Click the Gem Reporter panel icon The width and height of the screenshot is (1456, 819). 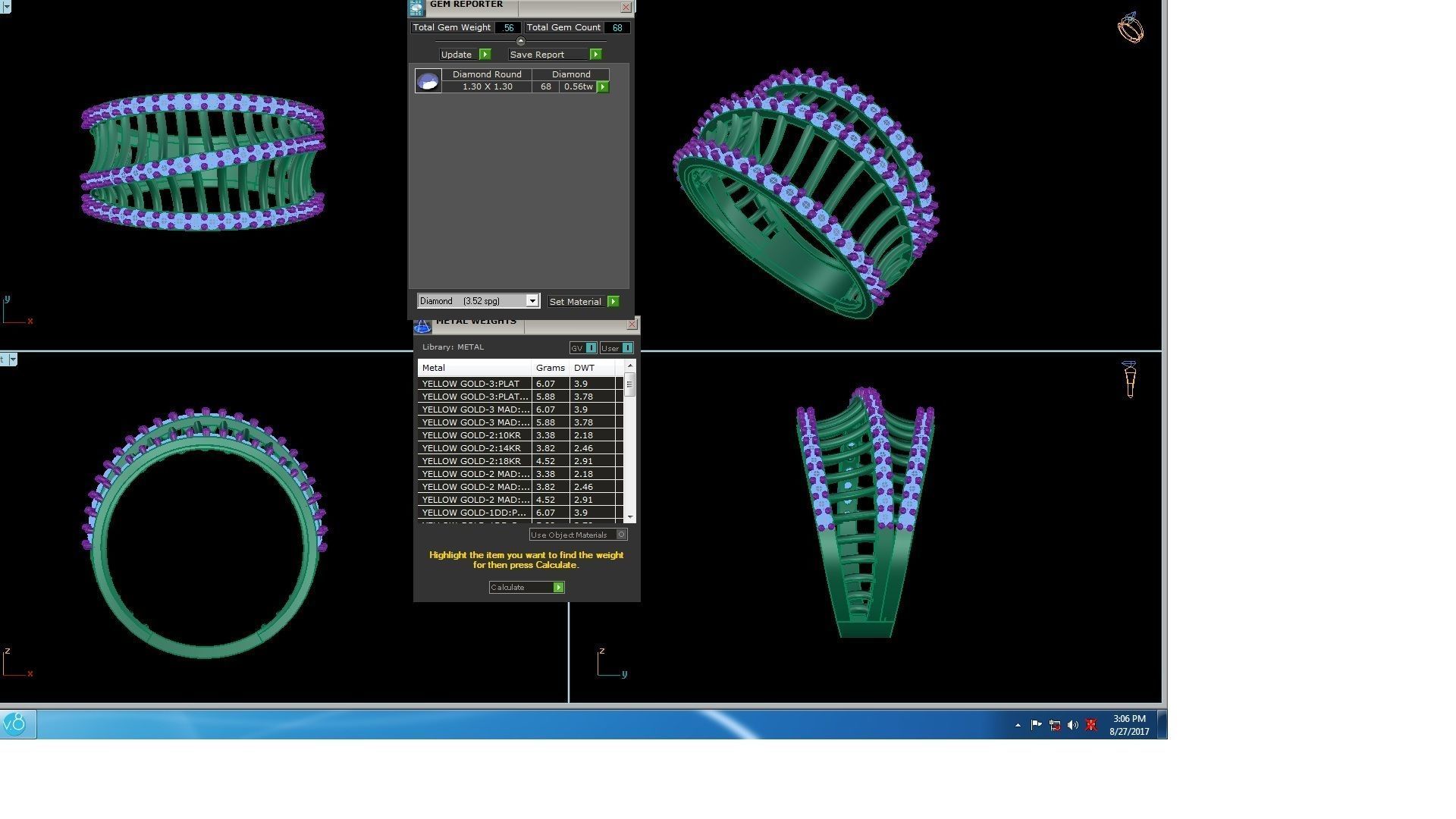[416, 8]
